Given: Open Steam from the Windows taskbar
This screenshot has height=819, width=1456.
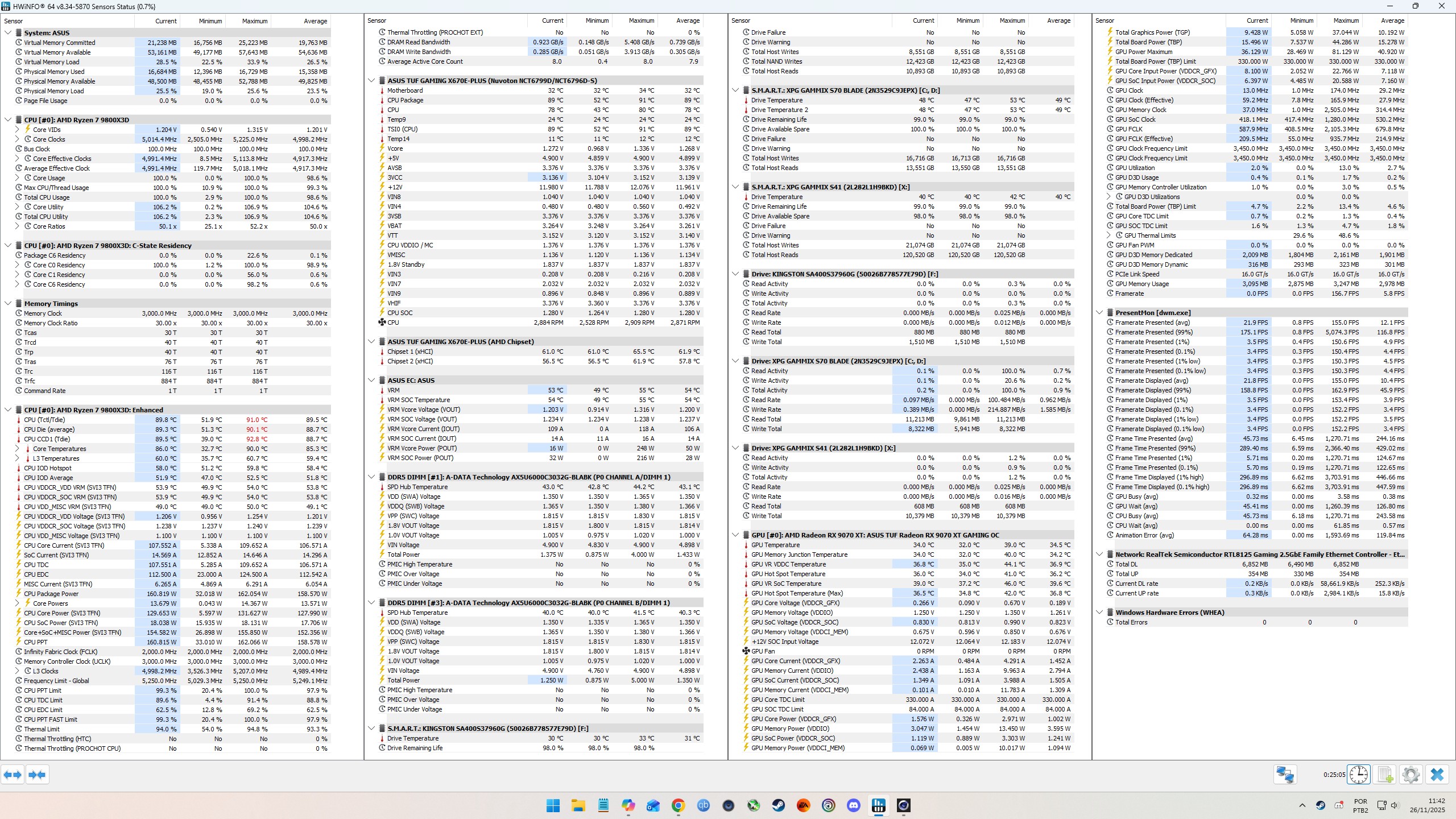Looking at the screenshot, I should point(778,805).
